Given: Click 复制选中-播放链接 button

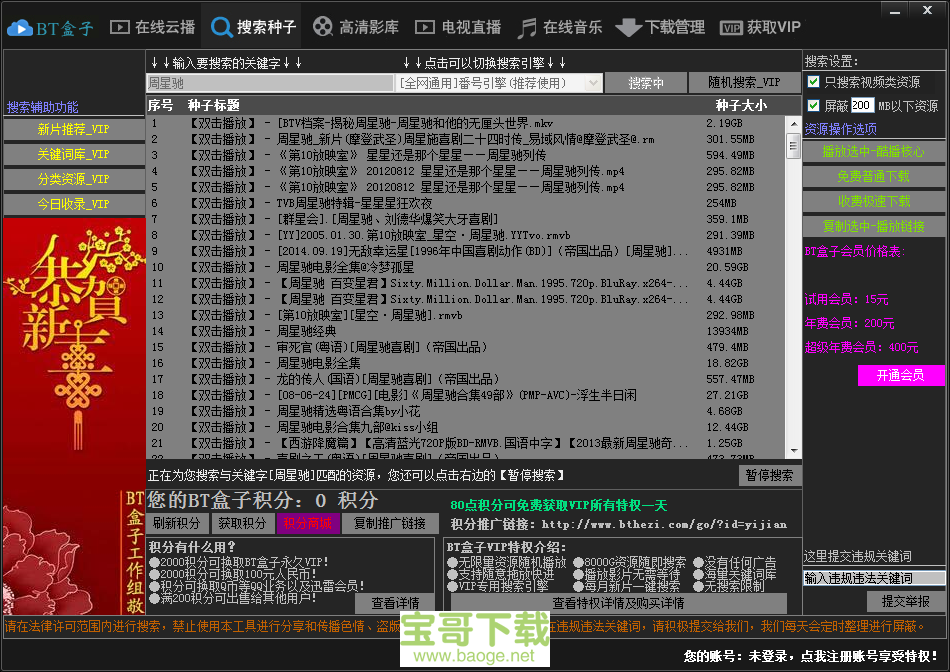Looking at the screenshot, I should pyautogui.click(x=873, y=226).
